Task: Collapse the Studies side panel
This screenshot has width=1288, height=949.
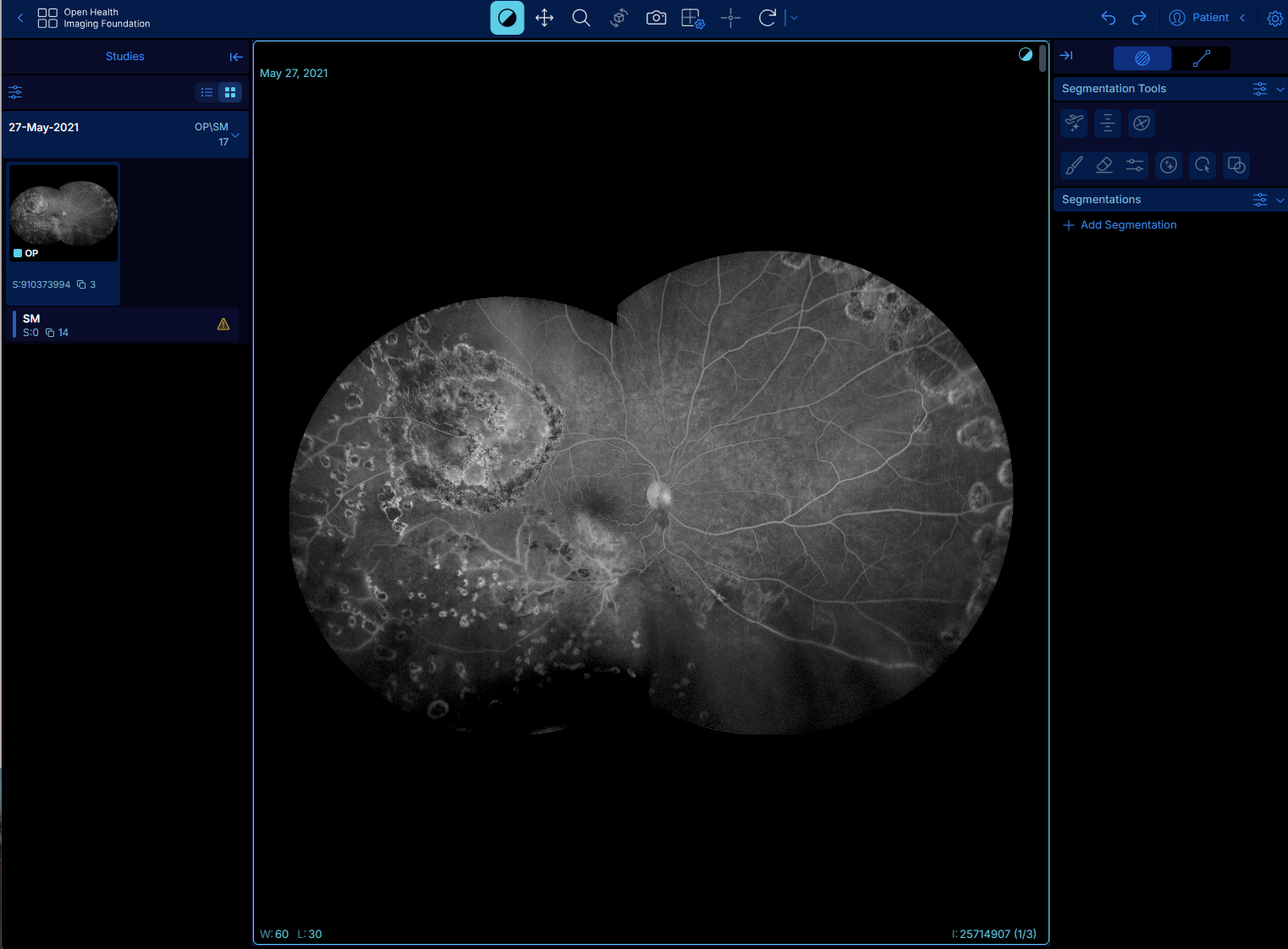Action: click(236, 57)
